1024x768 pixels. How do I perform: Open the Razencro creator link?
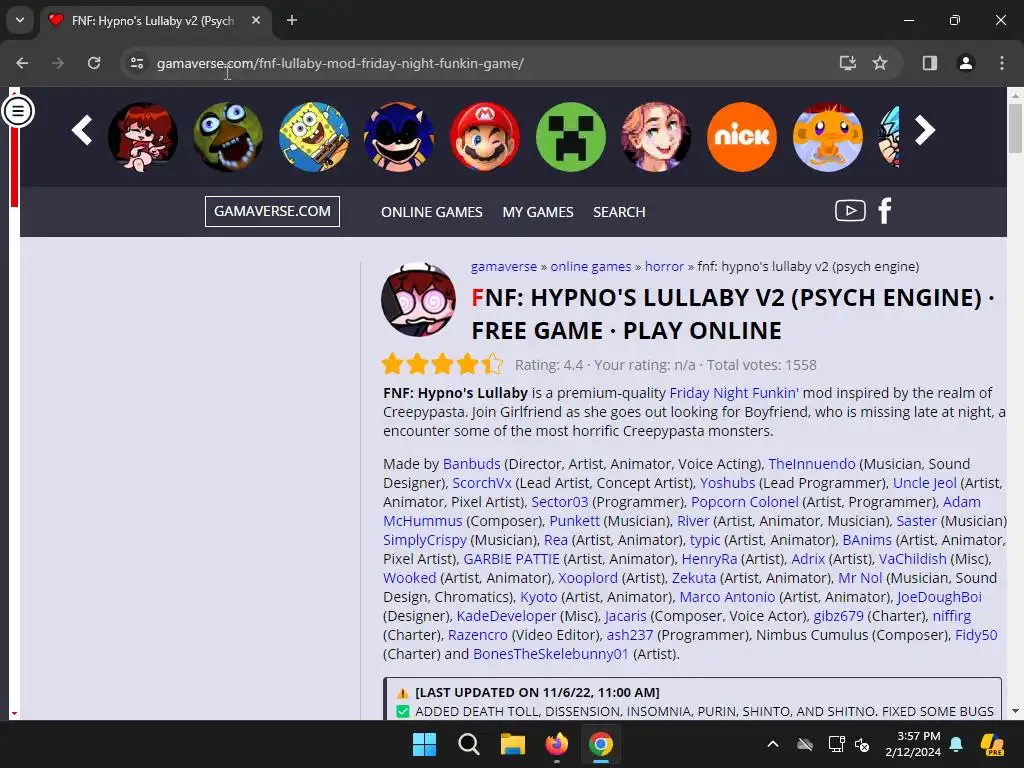(x=477, y=635)
